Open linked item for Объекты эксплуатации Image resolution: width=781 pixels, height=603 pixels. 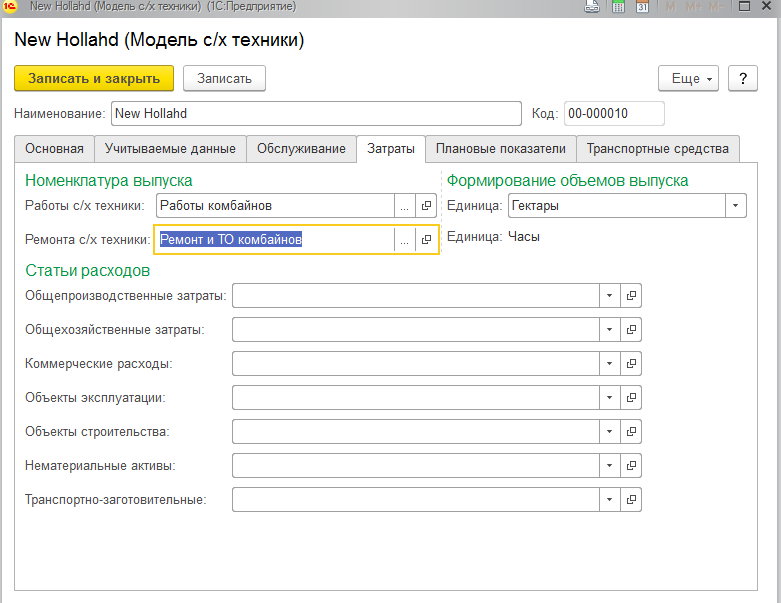coord(631,397)
